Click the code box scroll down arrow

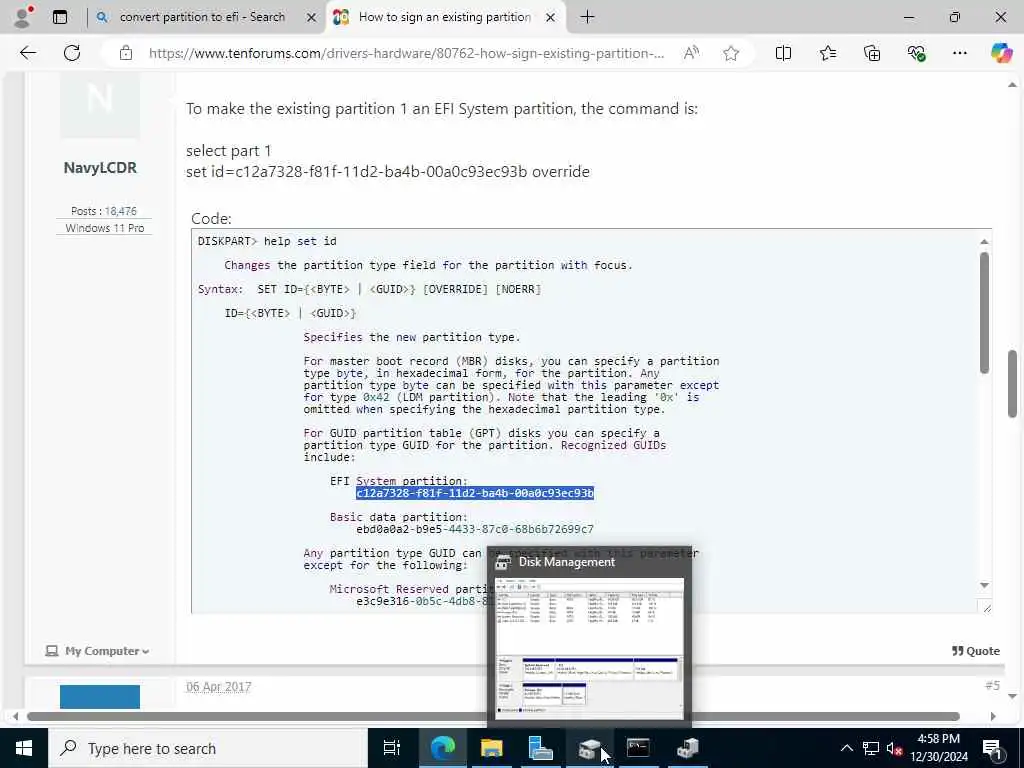click(x=984, y=585)
